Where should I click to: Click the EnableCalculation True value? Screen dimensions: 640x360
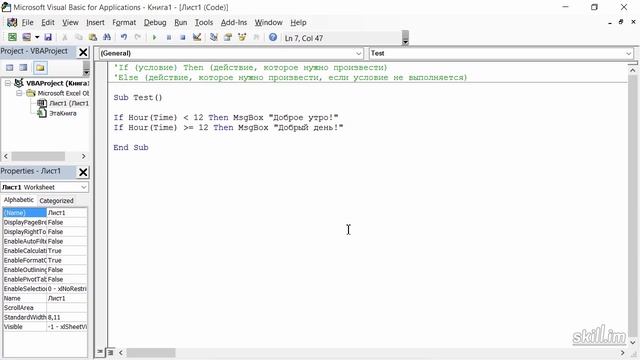tap(67, 251)
